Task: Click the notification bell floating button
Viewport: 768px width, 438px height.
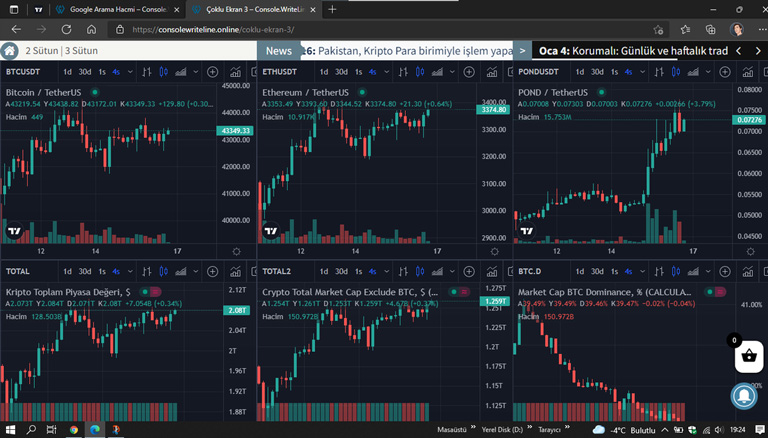Action: coord(744,396)
